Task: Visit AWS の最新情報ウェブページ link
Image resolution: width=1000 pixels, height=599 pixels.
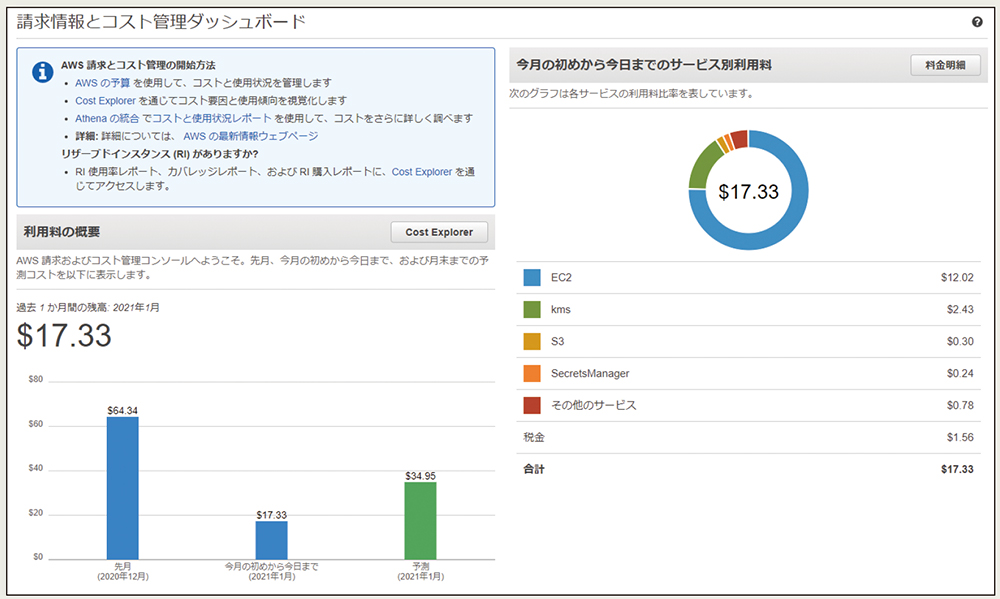Action: tap(251, 136)
